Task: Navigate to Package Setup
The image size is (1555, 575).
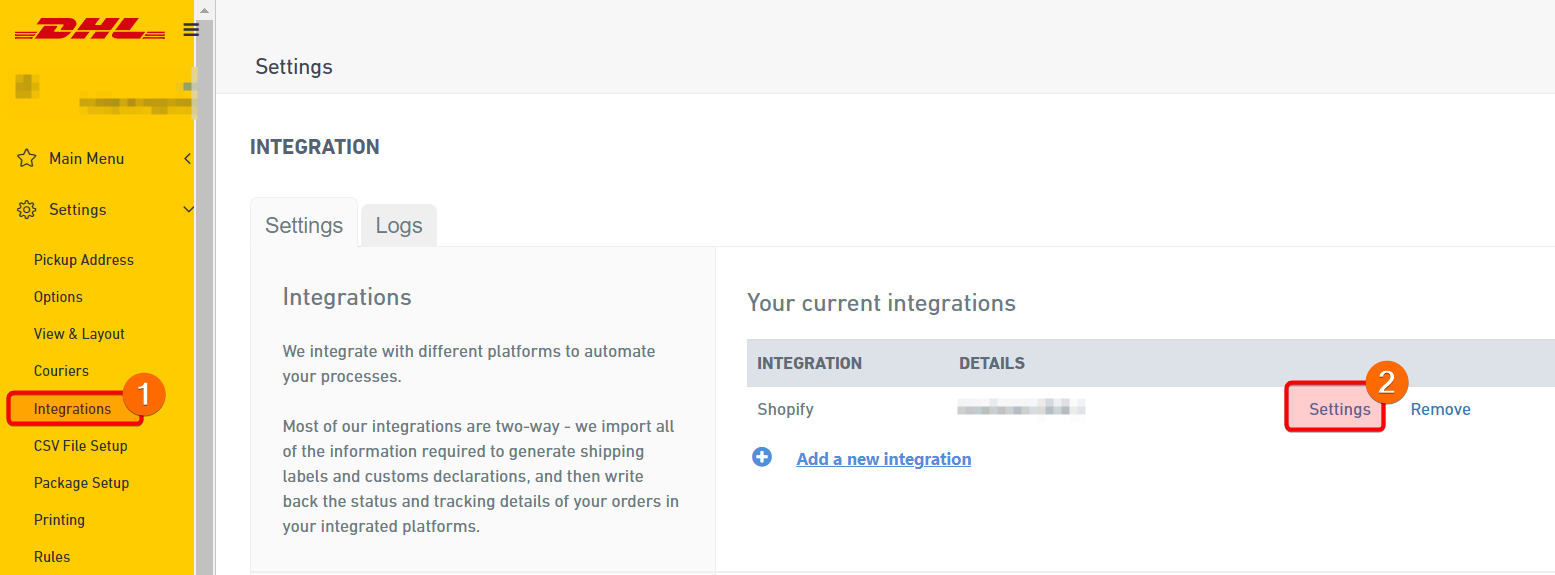Action: [81, 483]
